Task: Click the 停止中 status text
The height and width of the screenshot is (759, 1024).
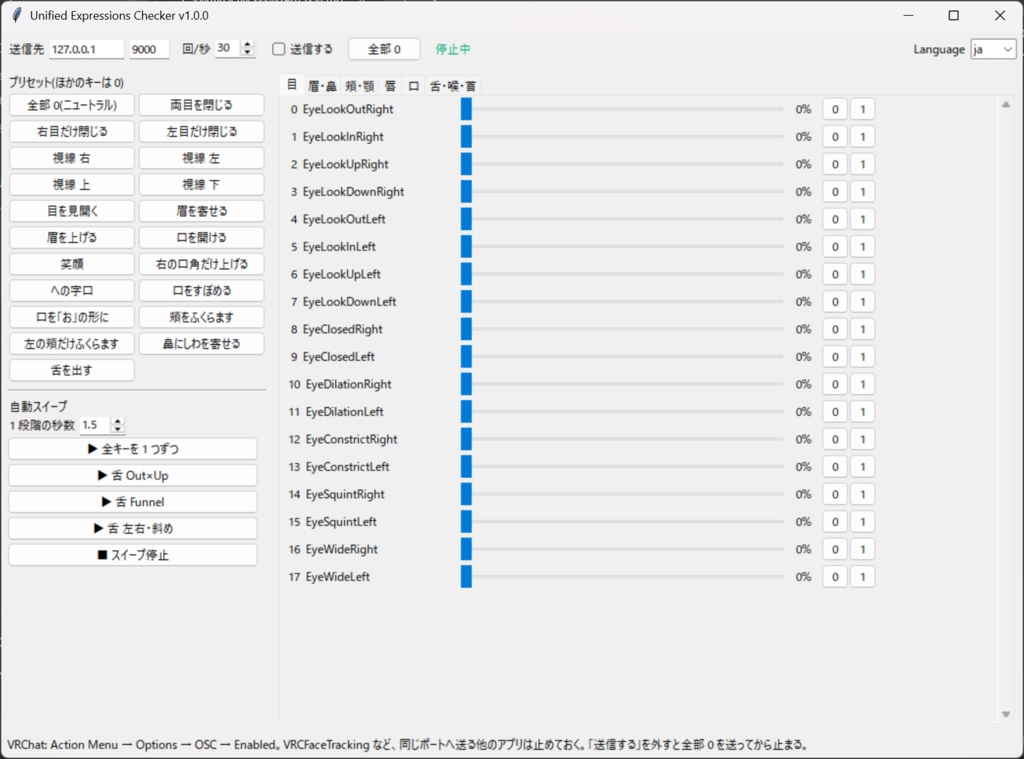Action: [453, 49]
